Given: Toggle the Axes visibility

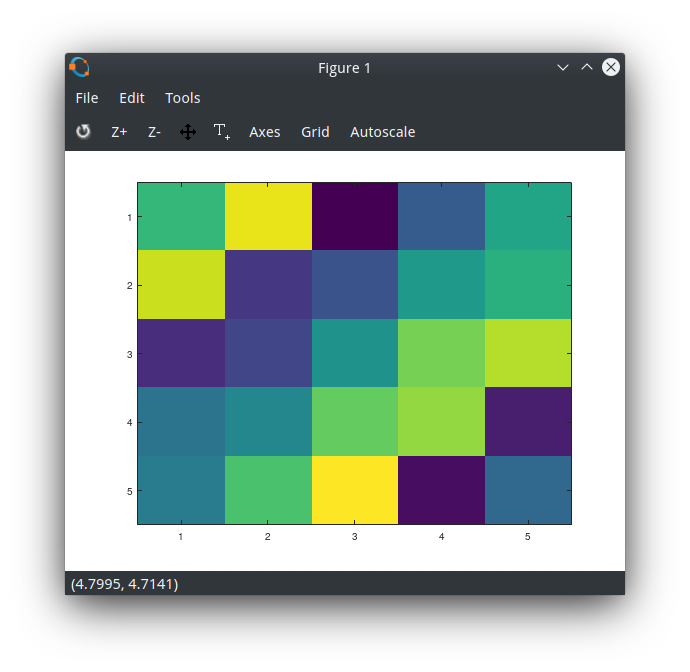Looking at the screenshot, I should pyautogui.click(x=265, y=132).
